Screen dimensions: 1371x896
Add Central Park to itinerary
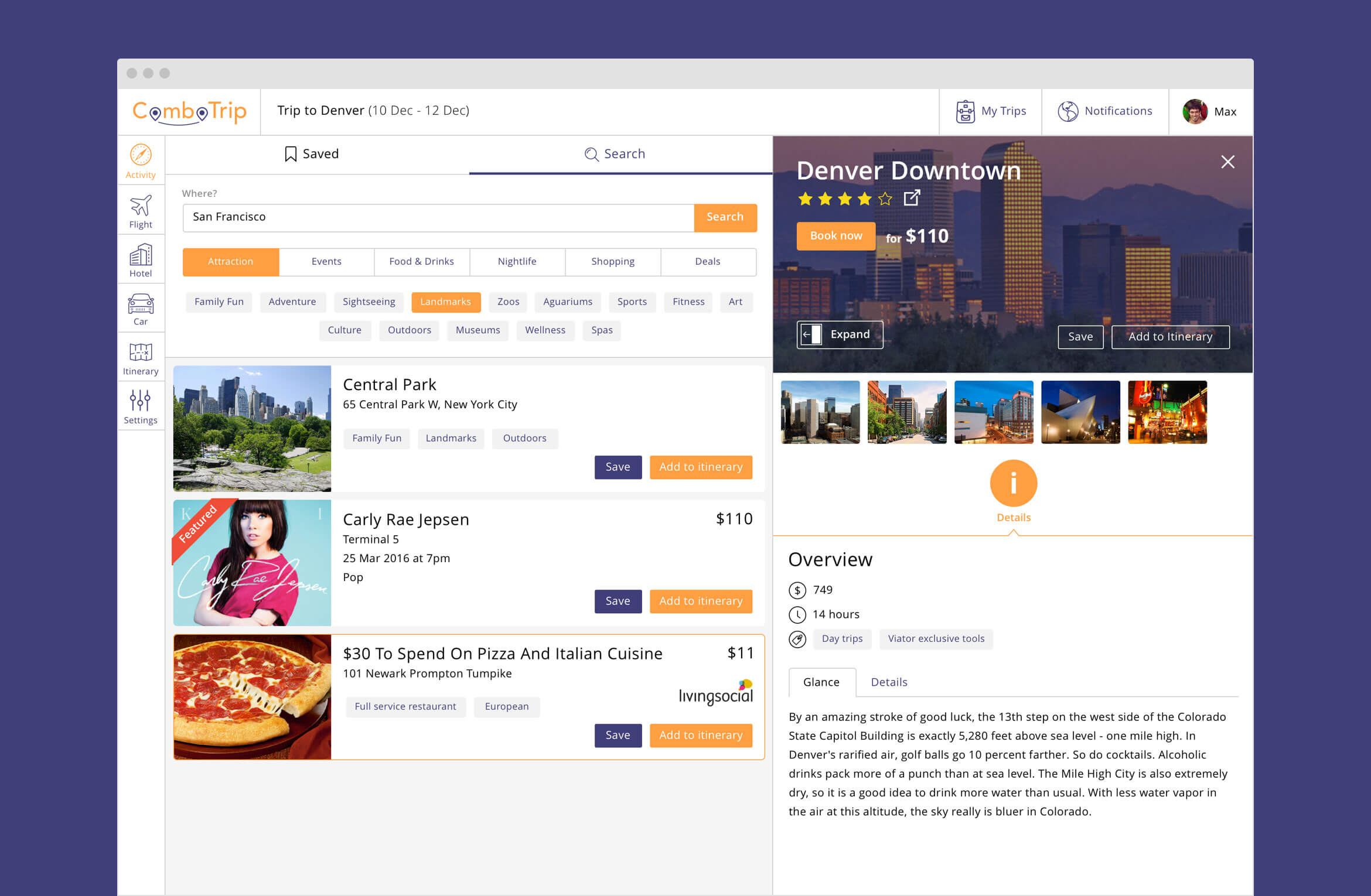pyautogui.click(x=701, y=467)
